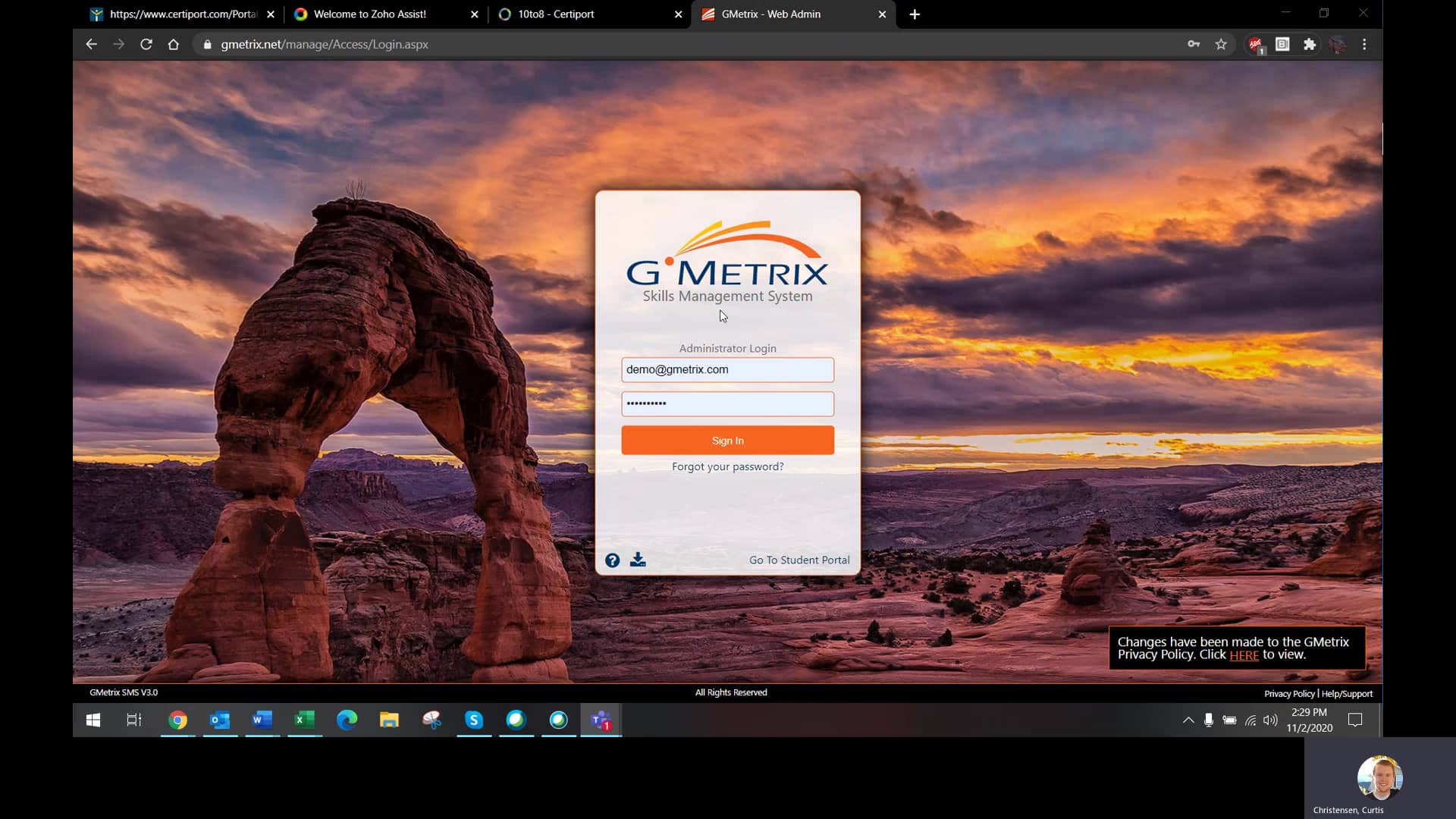This screenshot has height=819, width=1456.
Task: Open the extensions puzzle icon
Action: click(x=1310, y=45)
